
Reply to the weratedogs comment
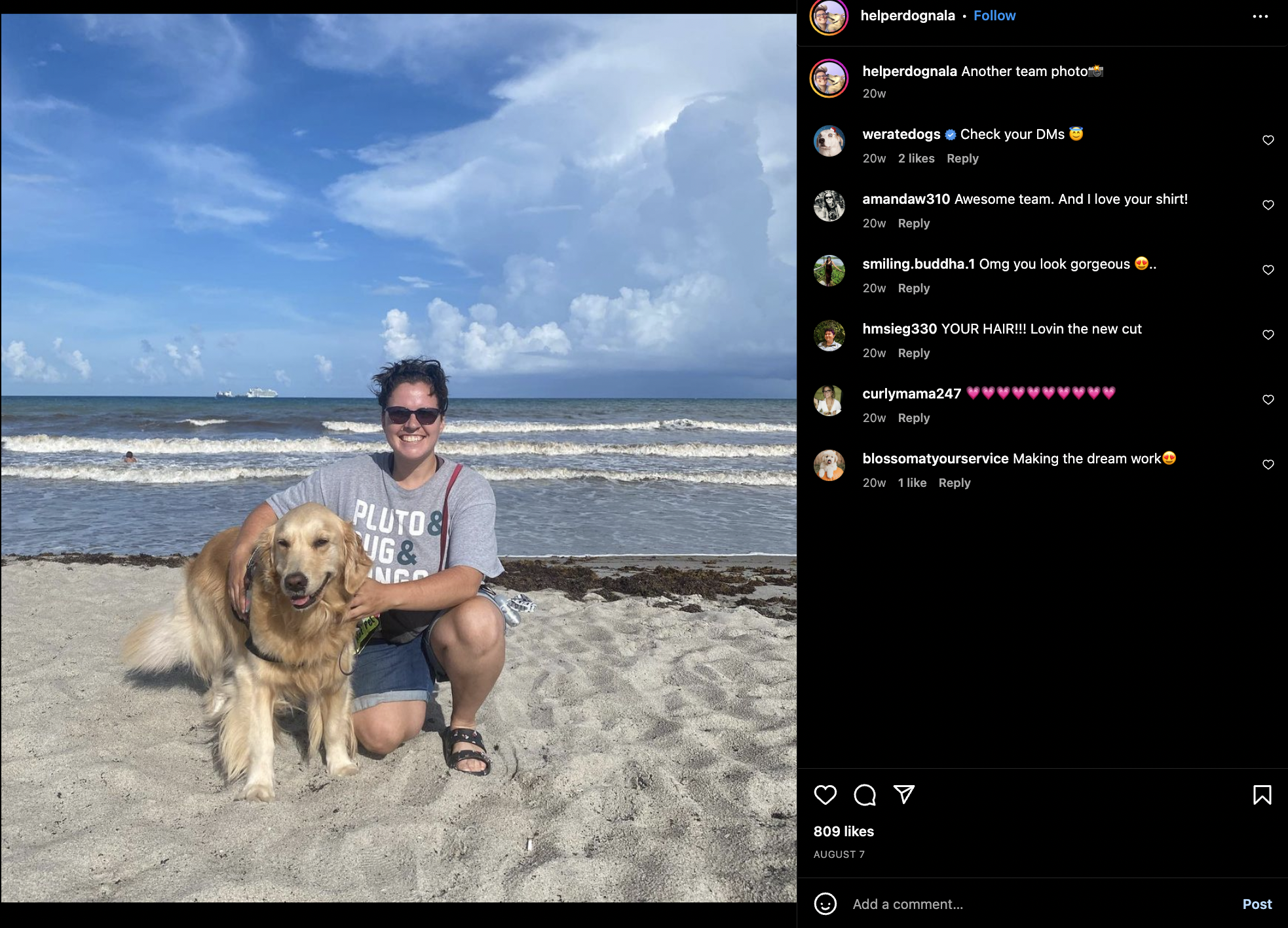click(x=962, y=159)
